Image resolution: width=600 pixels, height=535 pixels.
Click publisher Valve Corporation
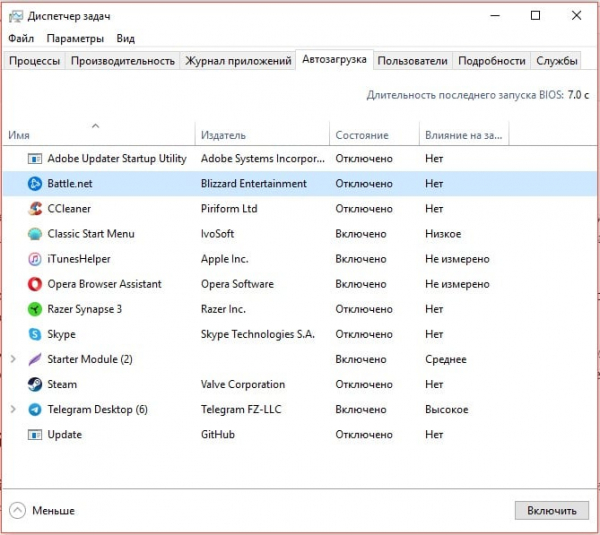point(243,384)
